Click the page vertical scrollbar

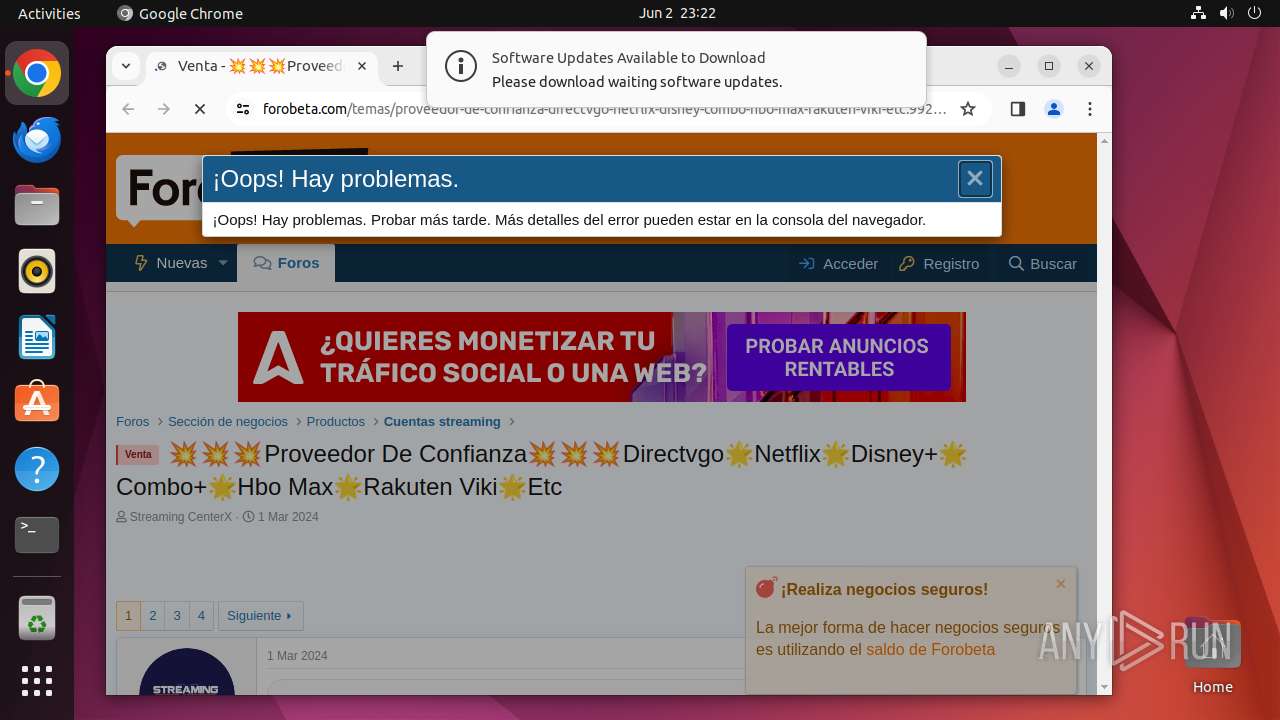pos(1104,413)
